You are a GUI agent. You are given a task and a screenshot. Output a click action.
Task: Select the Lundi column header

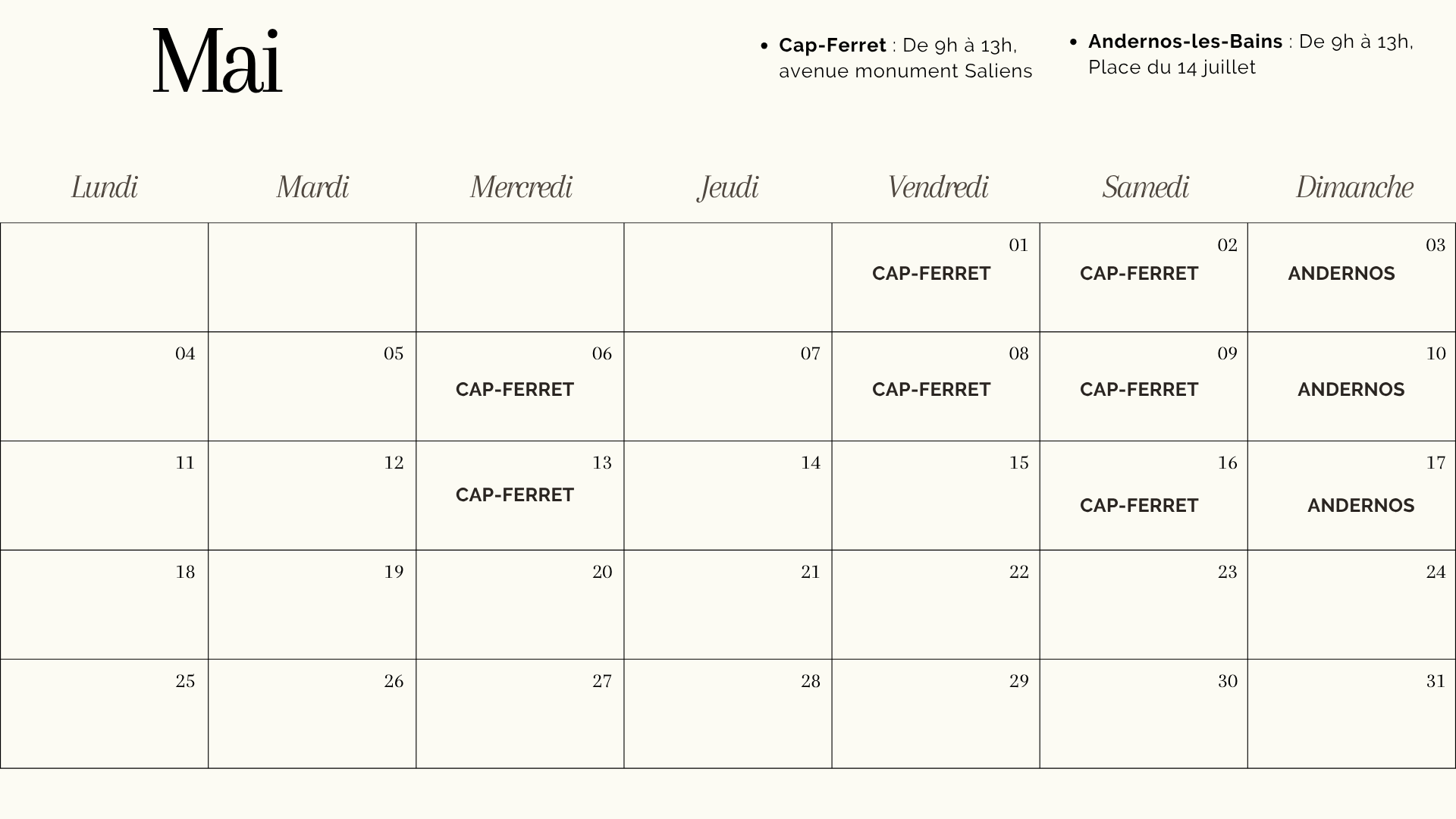(105, 187)
